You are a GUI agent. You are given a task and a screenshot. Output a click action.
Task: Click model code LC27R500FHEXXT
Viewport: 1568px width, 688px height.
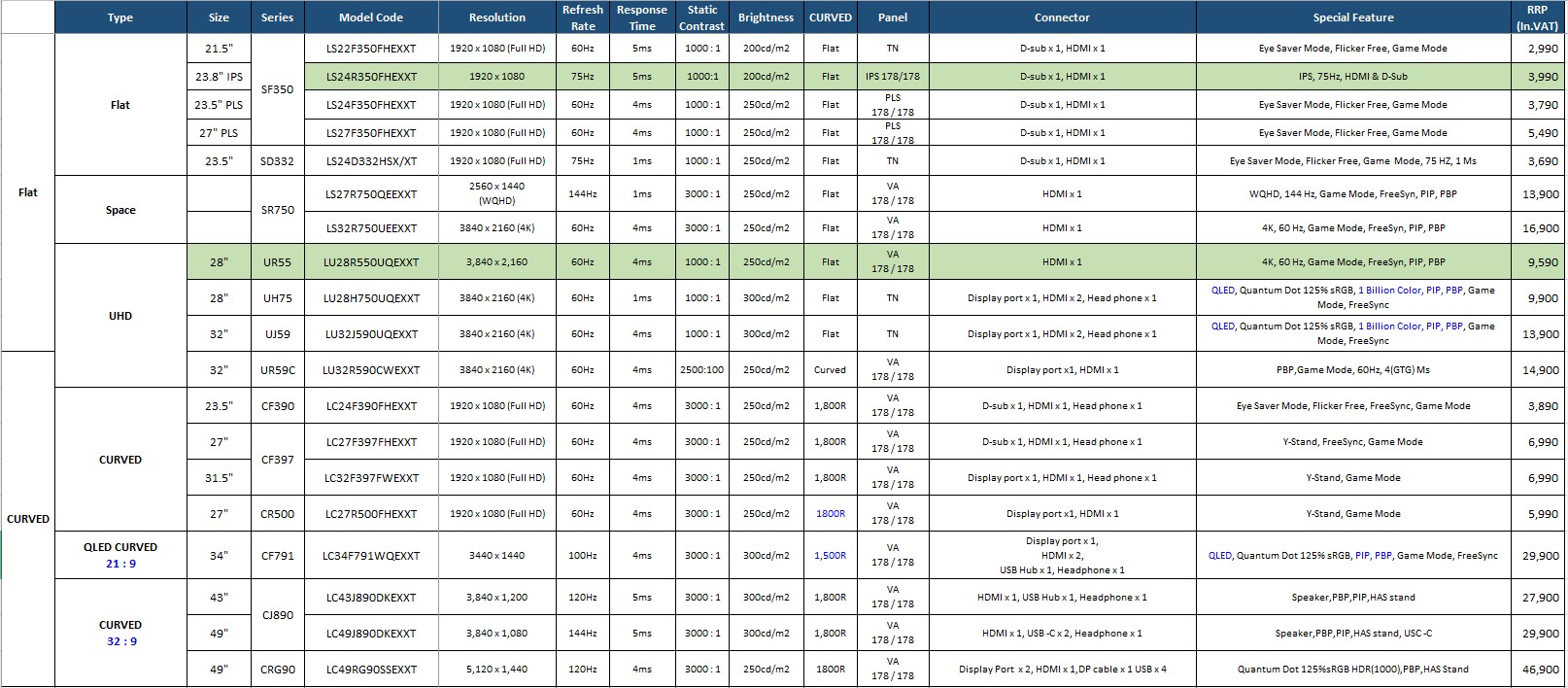click(x=371, y=514)
